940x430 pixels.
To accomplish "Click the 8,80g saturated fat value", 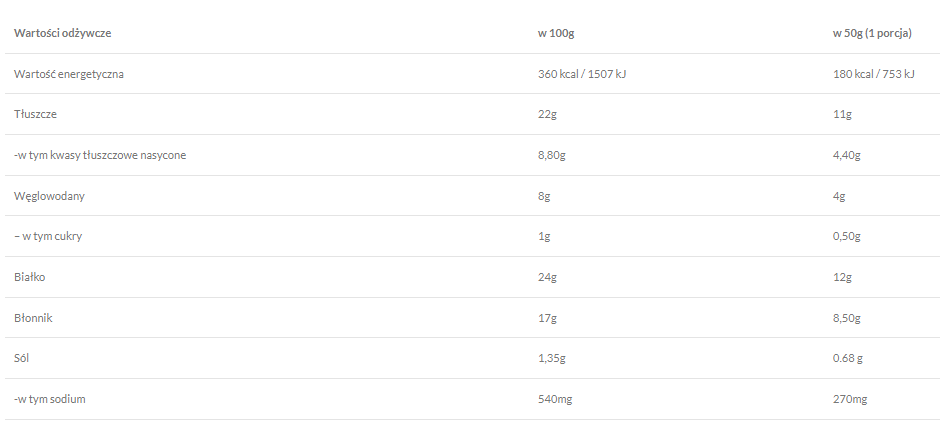I will pos(552,155).
